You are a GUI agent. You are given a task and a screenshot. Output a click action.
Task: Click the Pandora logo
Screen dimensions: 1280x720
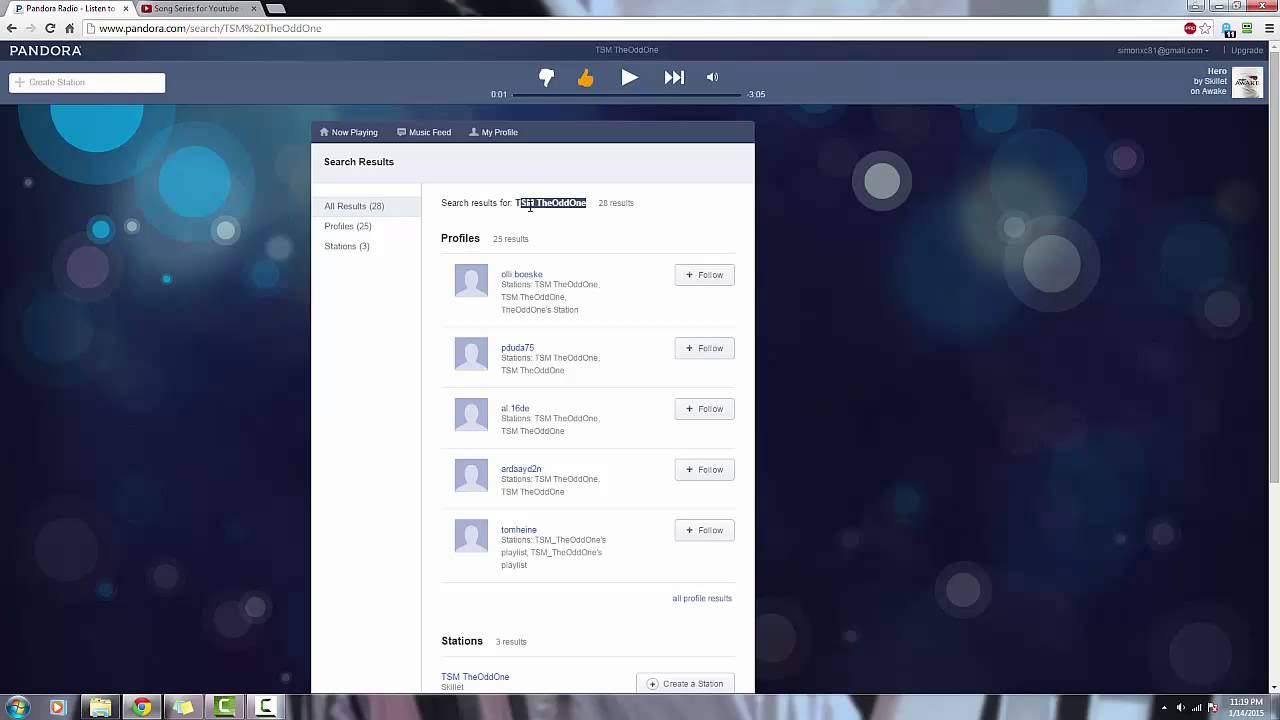point(46,50)
